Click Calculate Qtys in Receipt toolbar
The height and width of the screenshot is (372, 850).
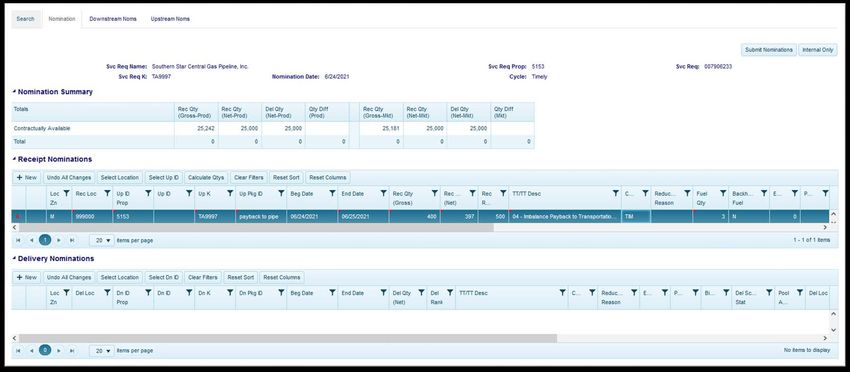(x=206, y=177)
